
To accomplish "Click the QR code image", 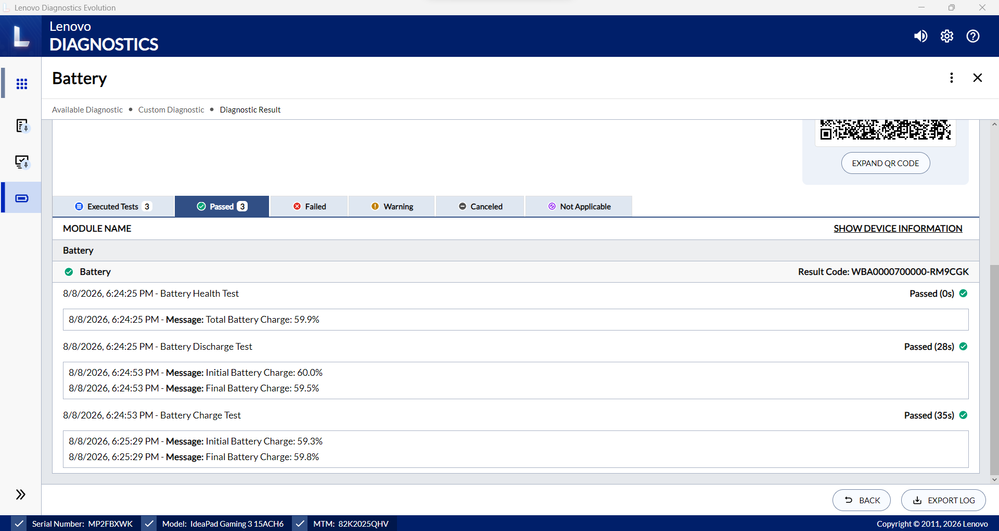I will [x=885, y=129].
